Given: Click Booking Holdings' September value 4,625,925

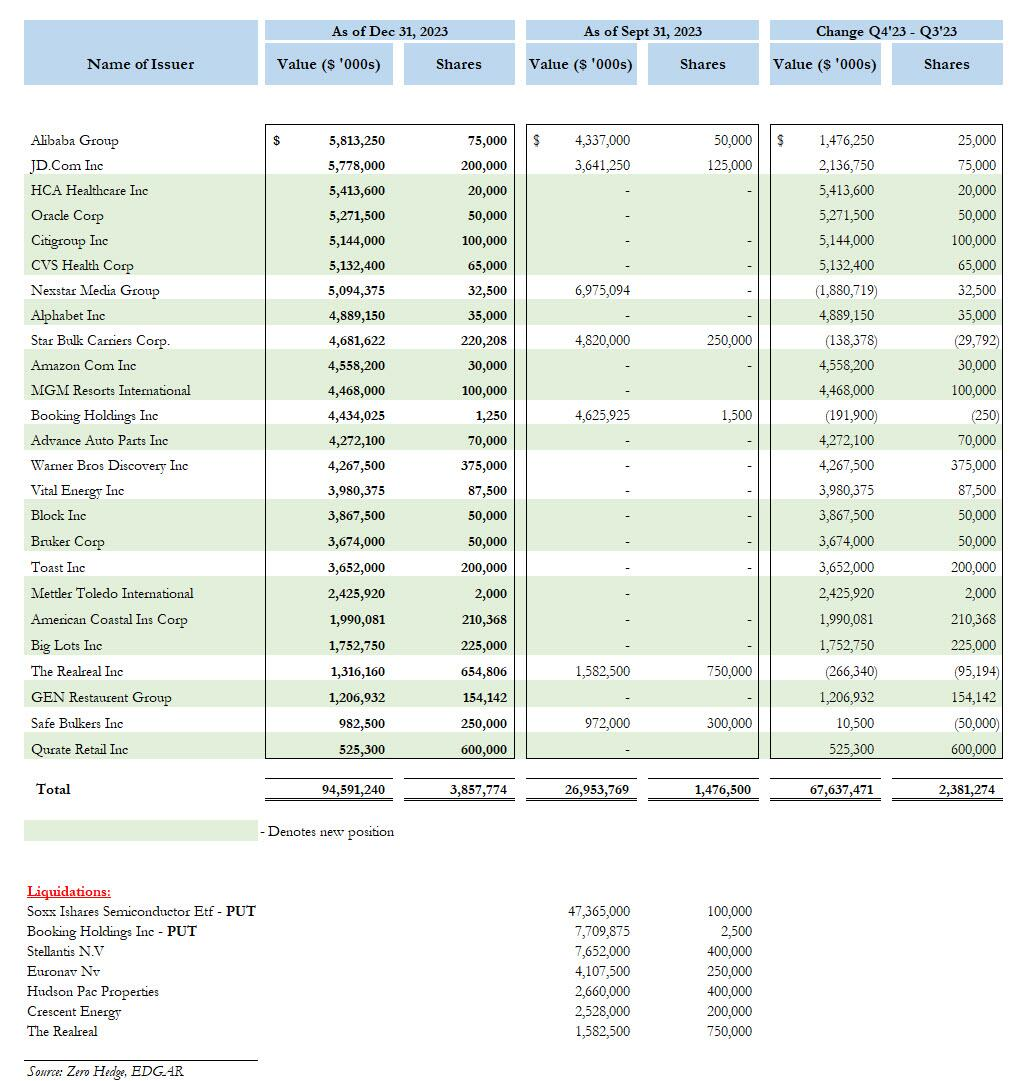Looking at the screenshot, I should point(602,416).
